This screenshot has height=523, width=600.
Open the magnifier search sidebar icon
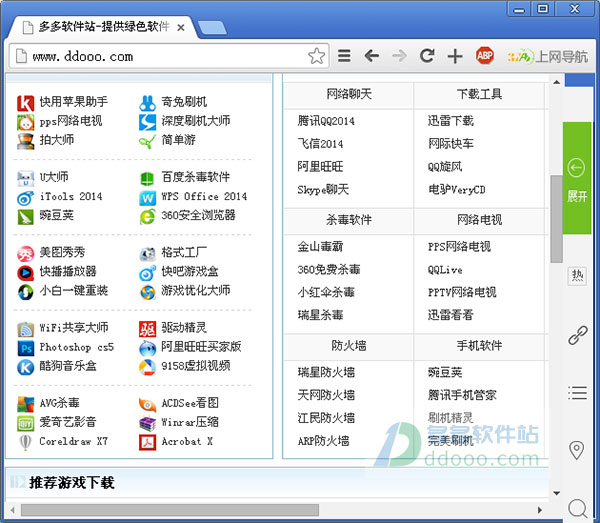click(577, 508)
